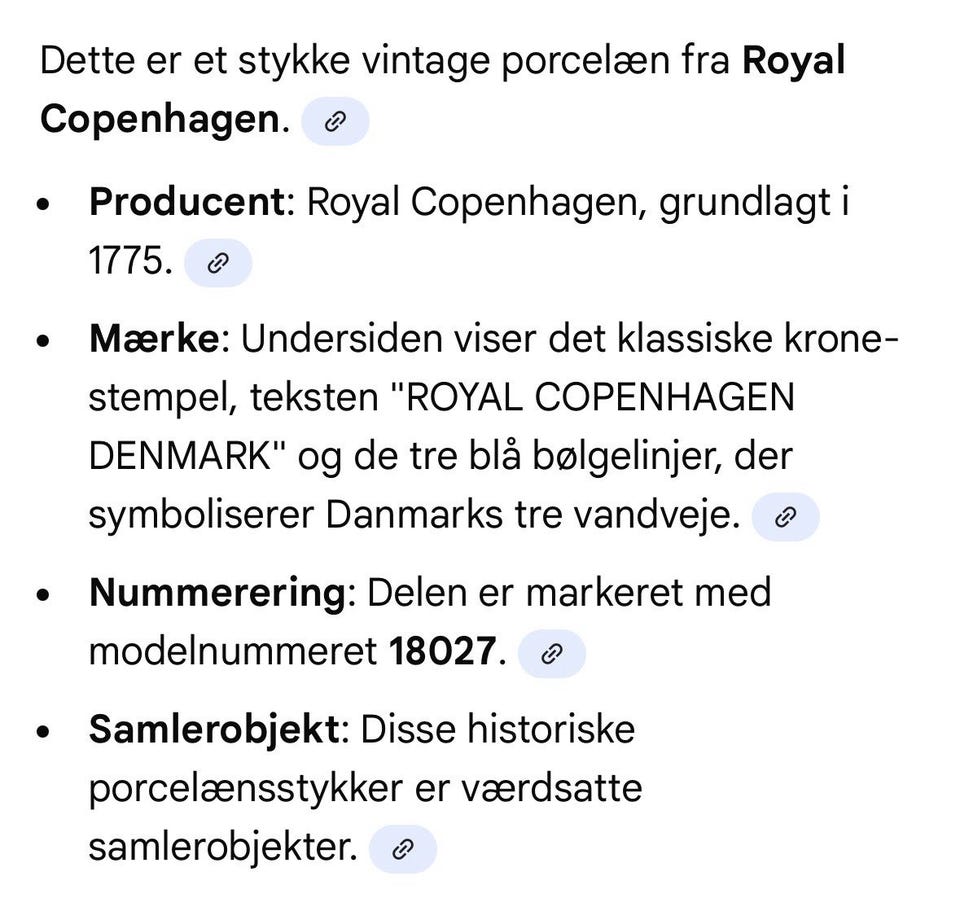
Task: Click the word 'porcelænsstykker' in the last item
Action: pos(241,789)
